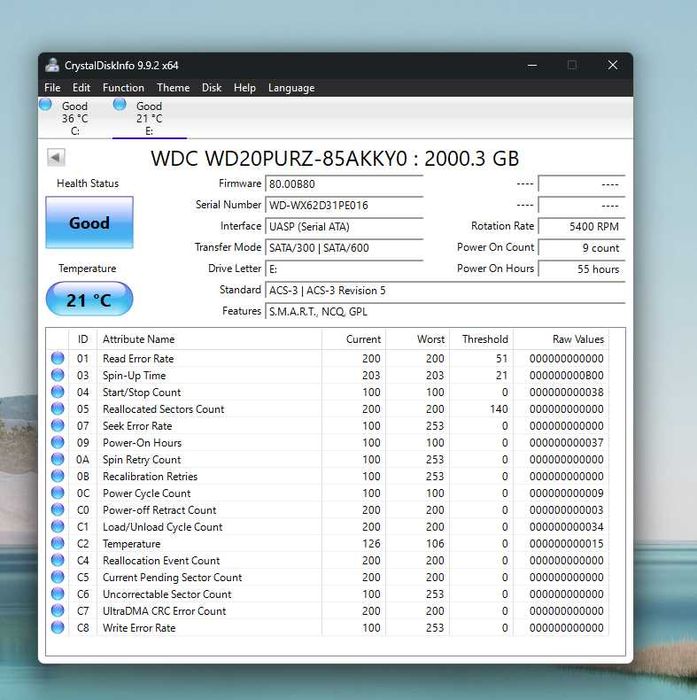This screenshot has width=697, height=700.
Task: Minimize the CrystalDiskInfo window
Action: point(532,65)
